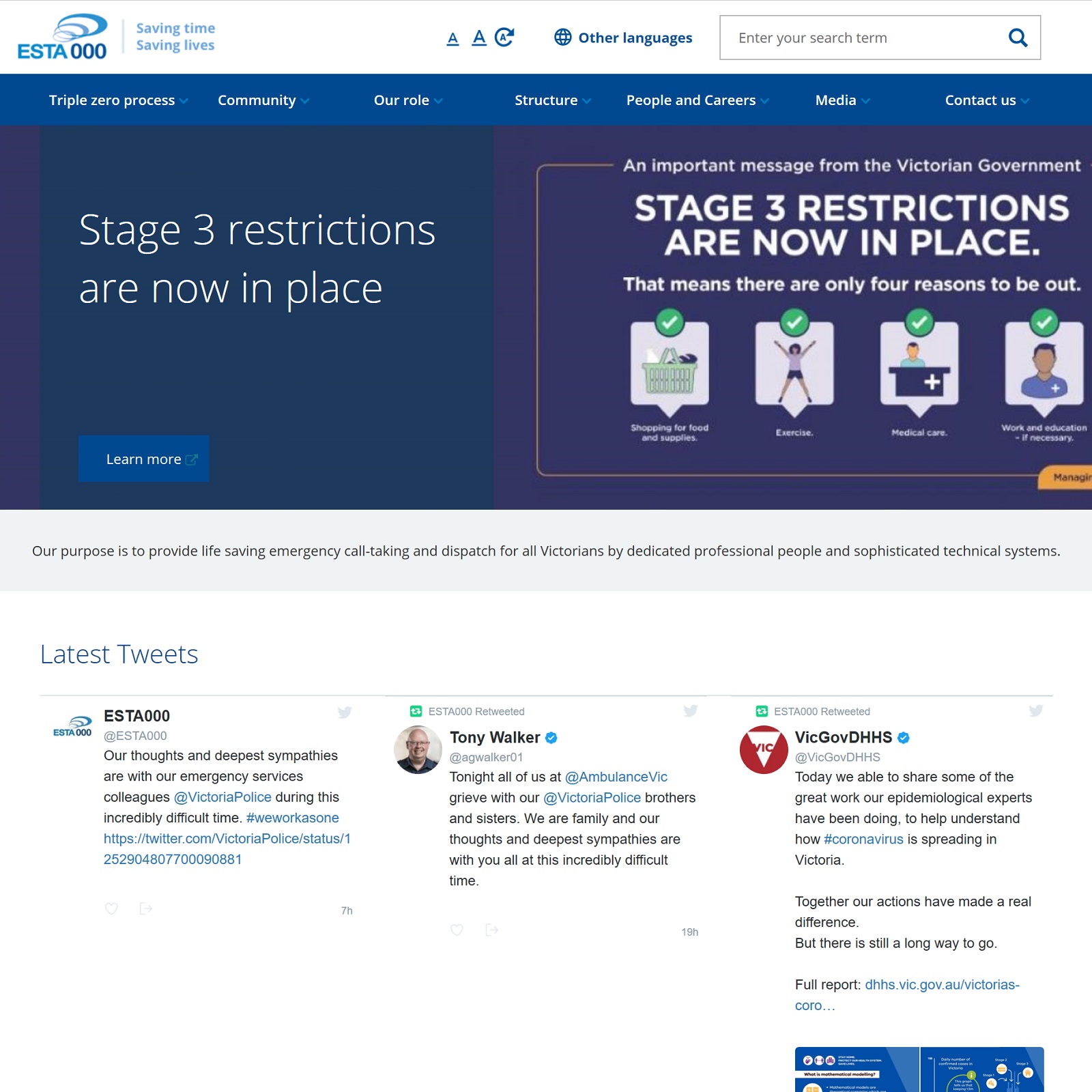Click into the Enter your search term field
This screenshot has height=1092, width=1092.
coord(864,38)
